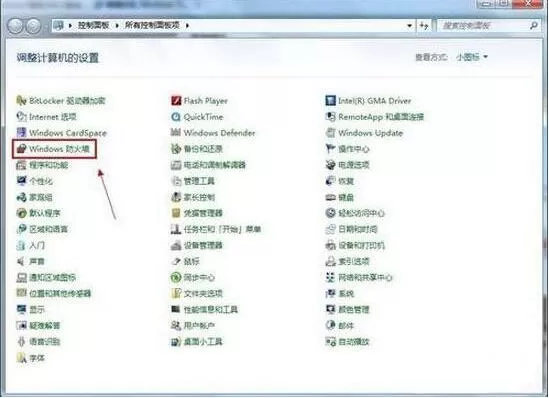This screenshot has height=398, width=549.
Task: Open Flash Player settings
Action: click(199, 101)
